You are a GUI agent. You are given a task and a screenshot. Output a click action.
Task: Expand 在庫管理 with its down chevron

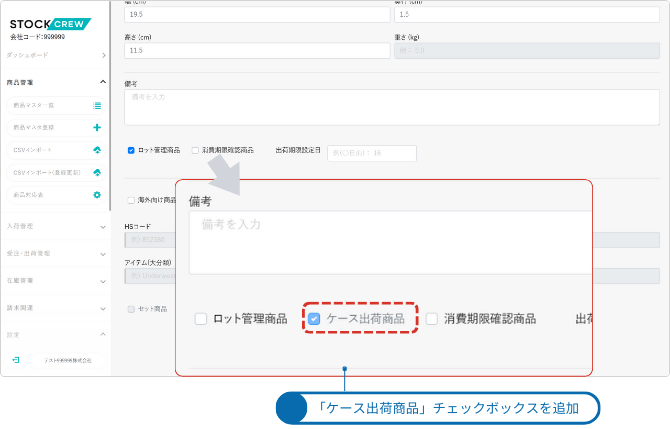tap(103, 281)
